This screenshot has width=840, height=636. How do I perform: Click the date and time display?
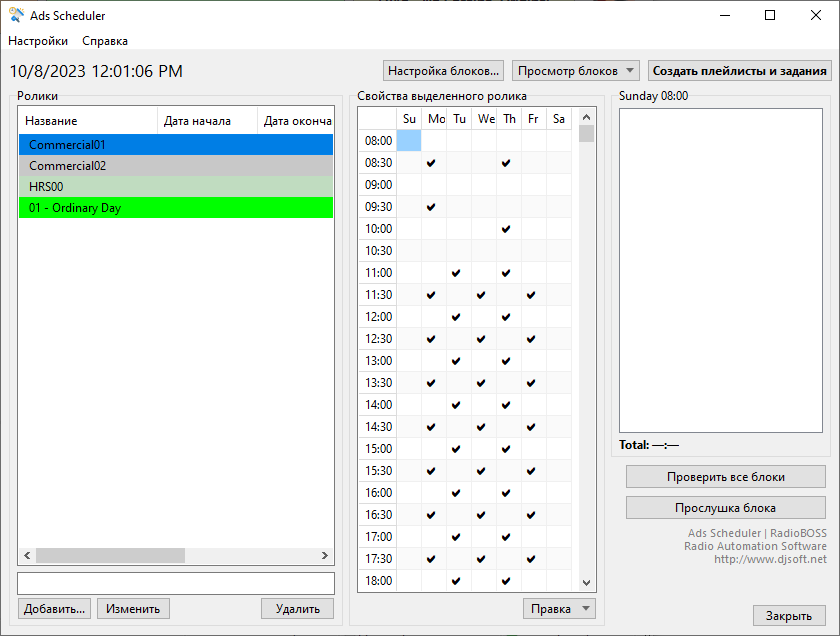click(96, 71)
